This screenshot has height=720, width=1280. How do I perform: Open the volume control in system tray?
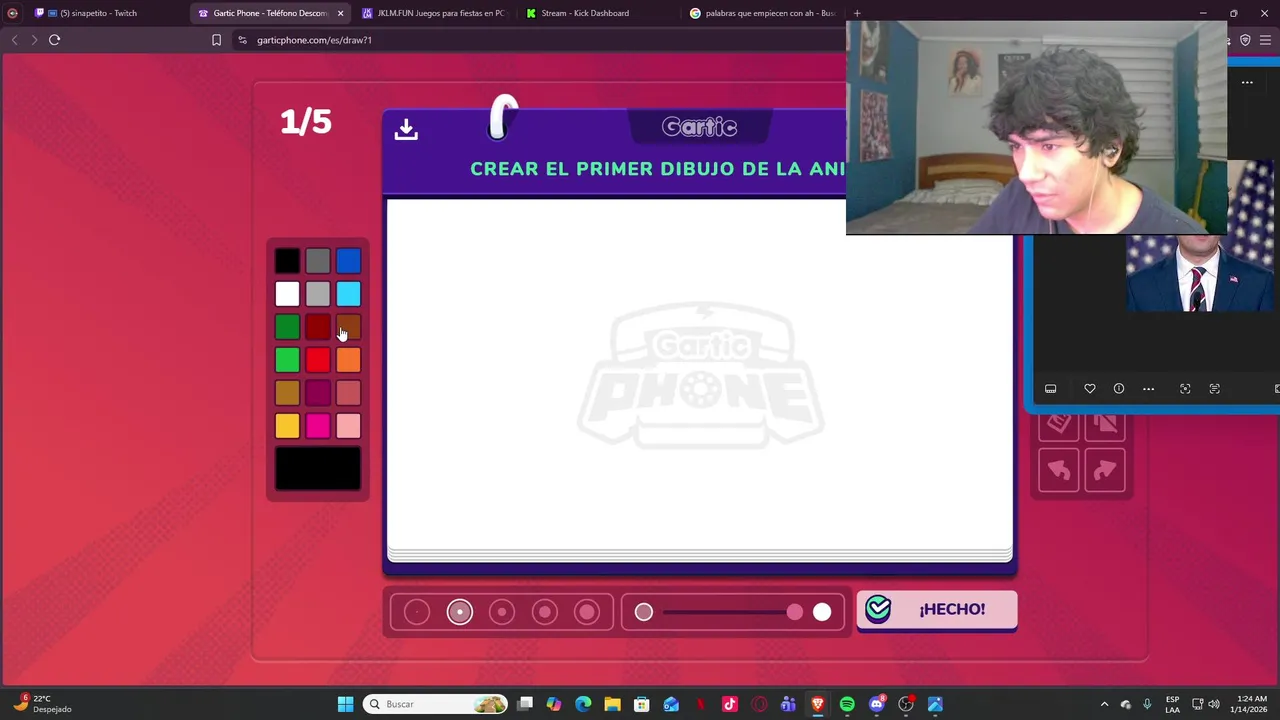point(1214,704)
